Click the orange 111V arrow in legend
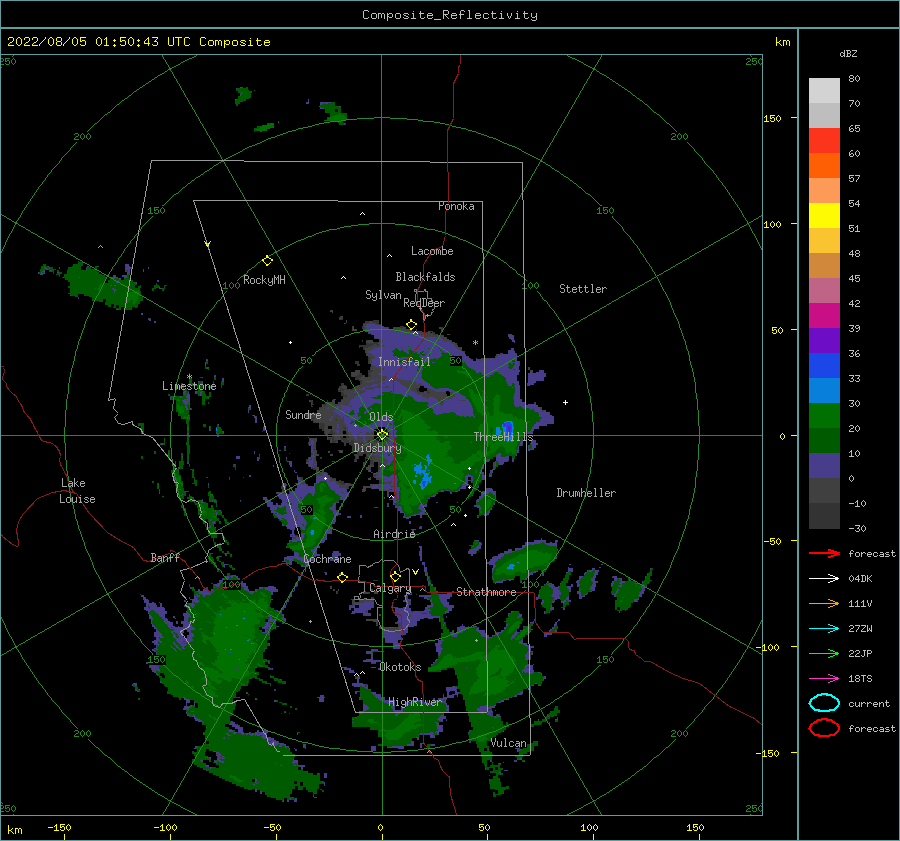 coord(824,603)
